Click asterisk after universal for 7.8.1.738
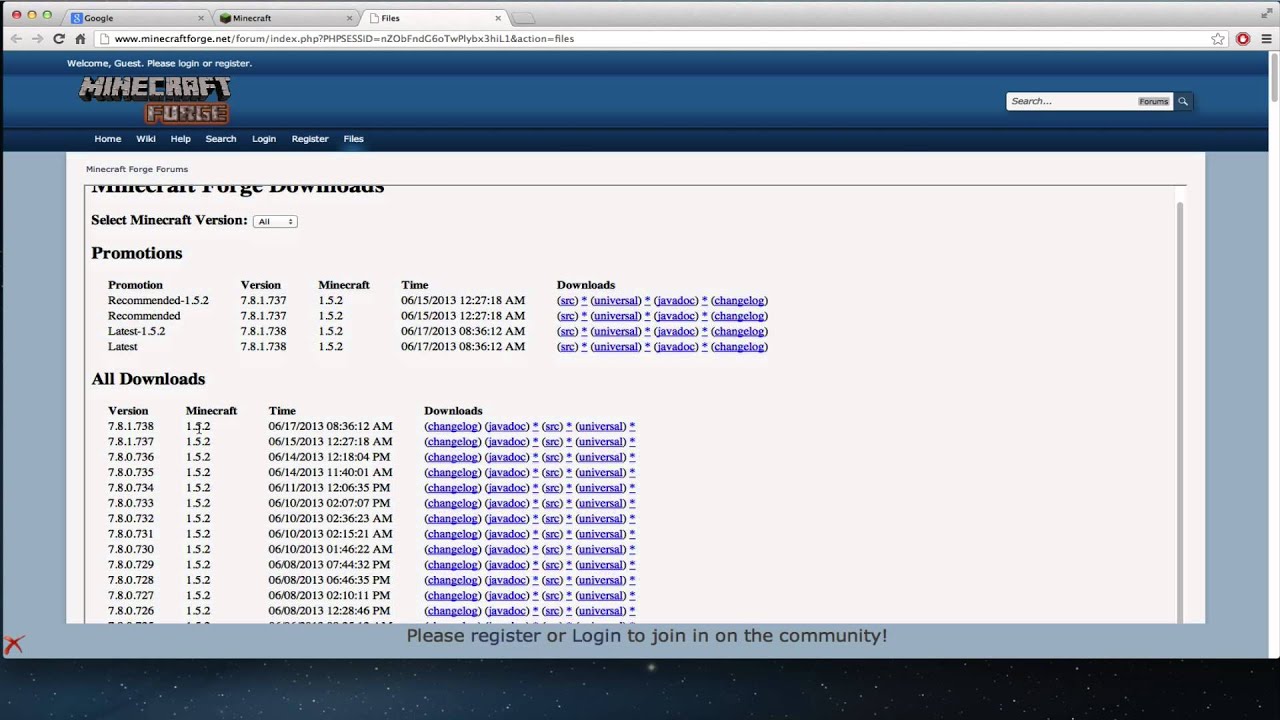The width and height of the screenshot is (1280, 720). pos(632,426)
